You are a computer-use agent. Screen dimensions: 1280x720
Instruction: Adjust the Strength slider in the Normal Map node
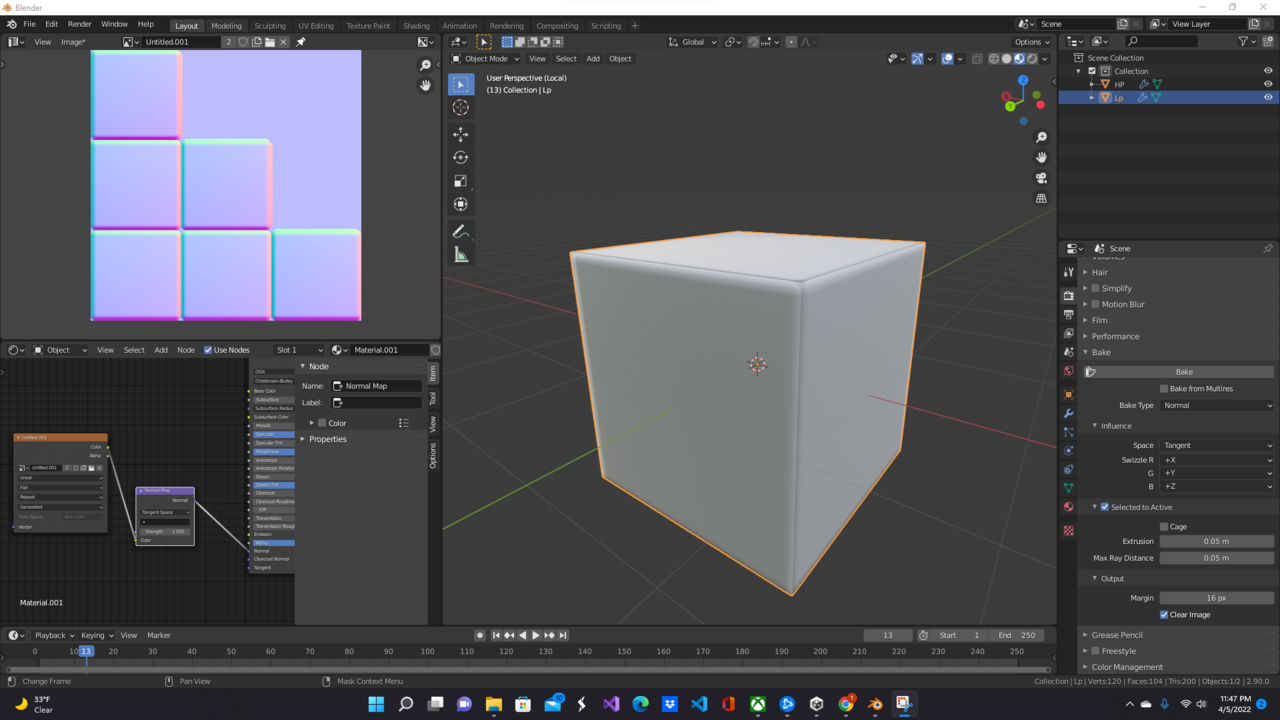[163, 531]
